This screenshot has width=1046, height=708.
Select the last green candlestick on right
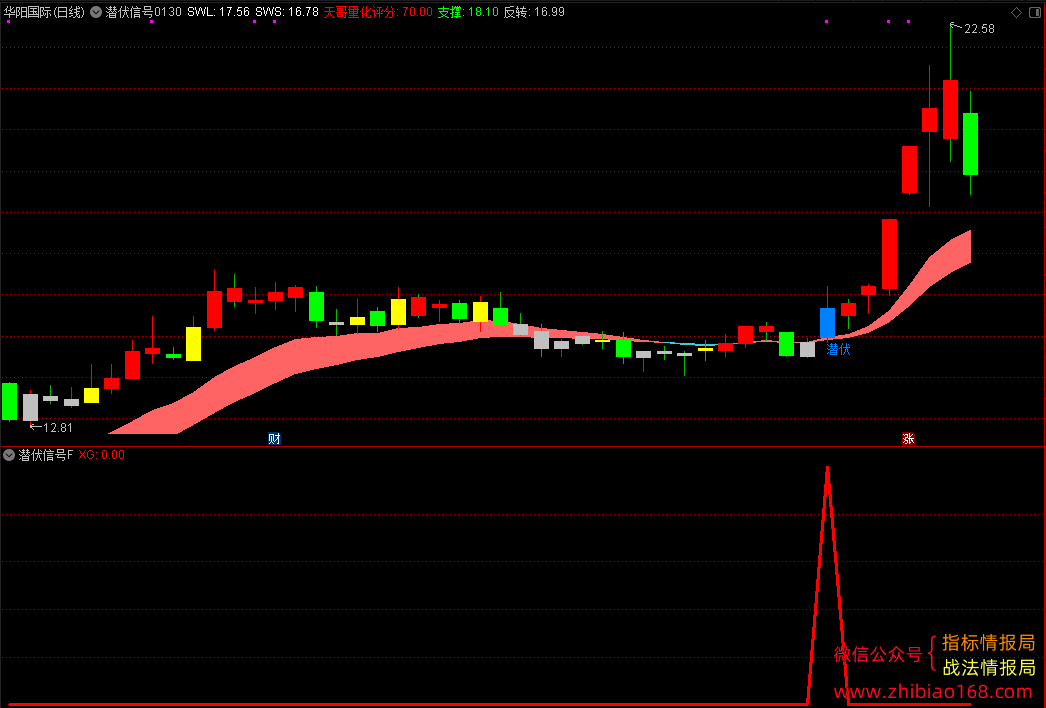(x=971, y=143)
